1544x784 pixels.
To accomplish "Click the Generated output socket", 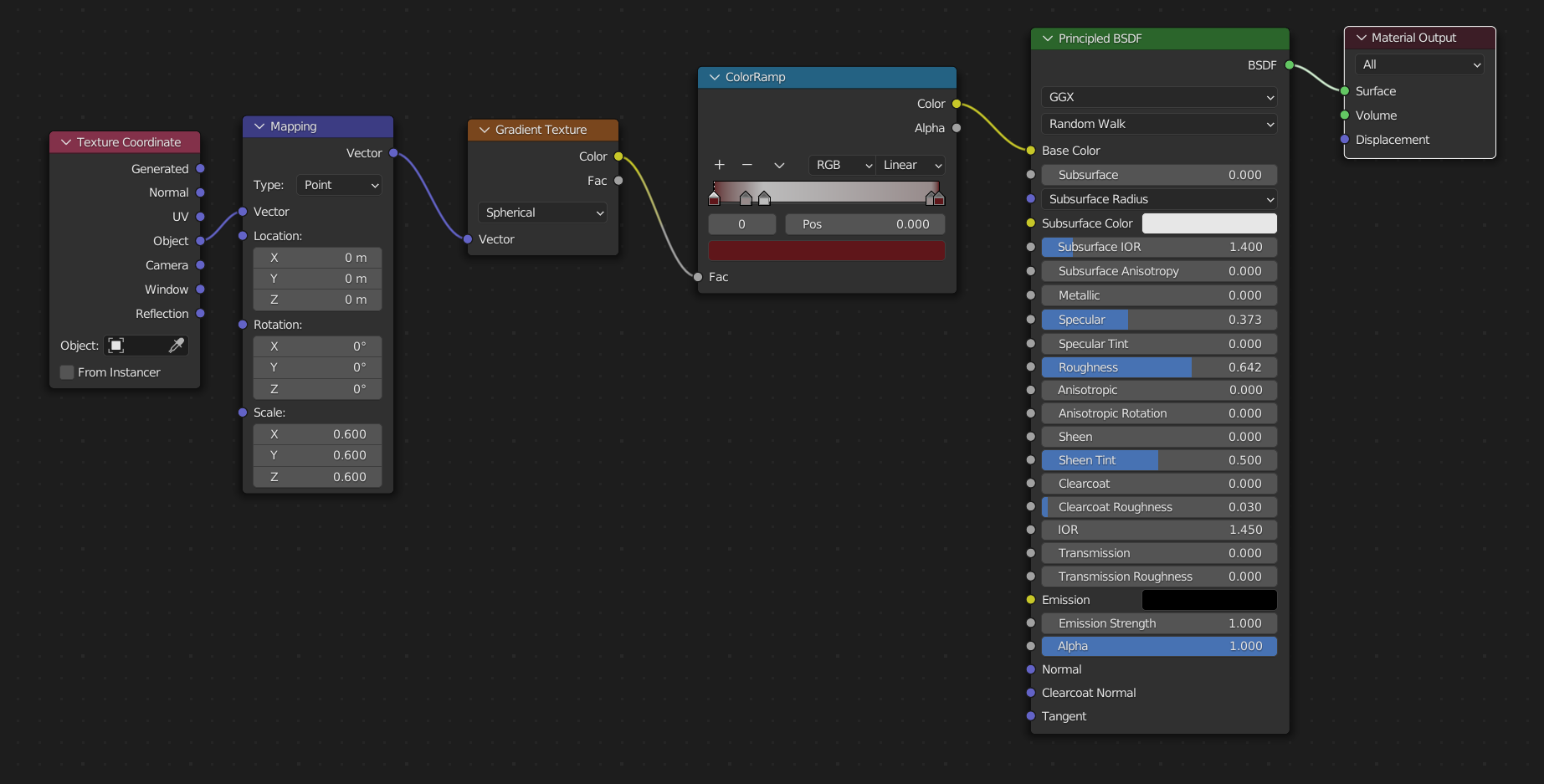I will coord(200,169).
